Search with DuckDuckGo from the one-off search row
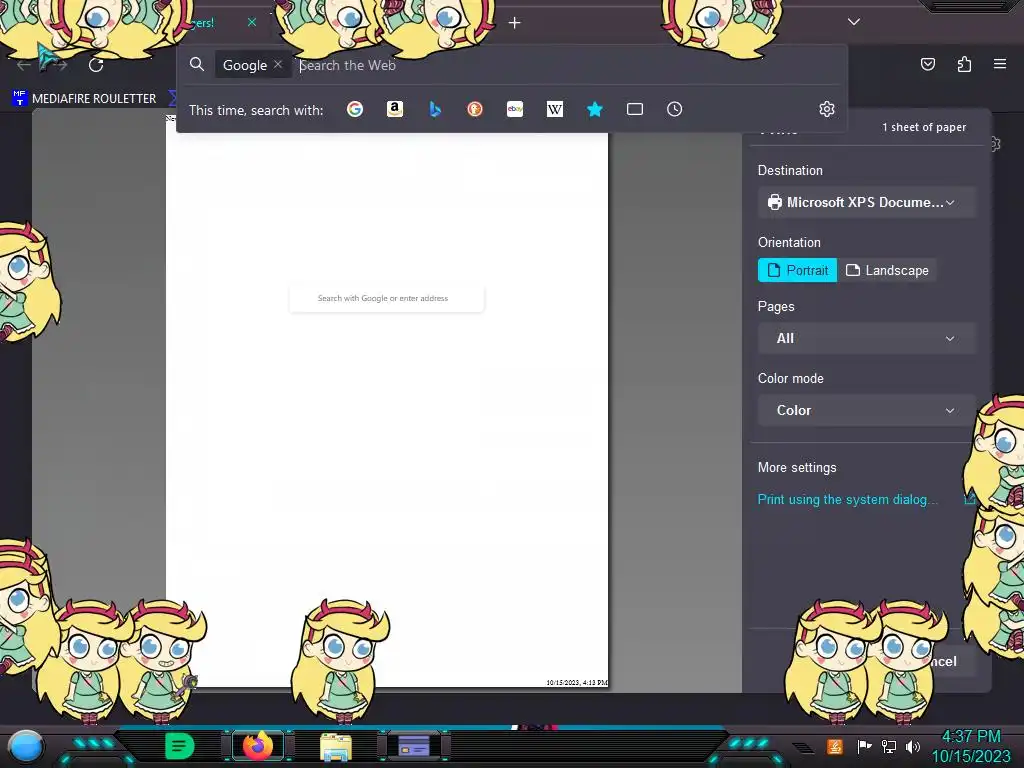Viewport: 1024px width, 768px height. click(475, 109)
